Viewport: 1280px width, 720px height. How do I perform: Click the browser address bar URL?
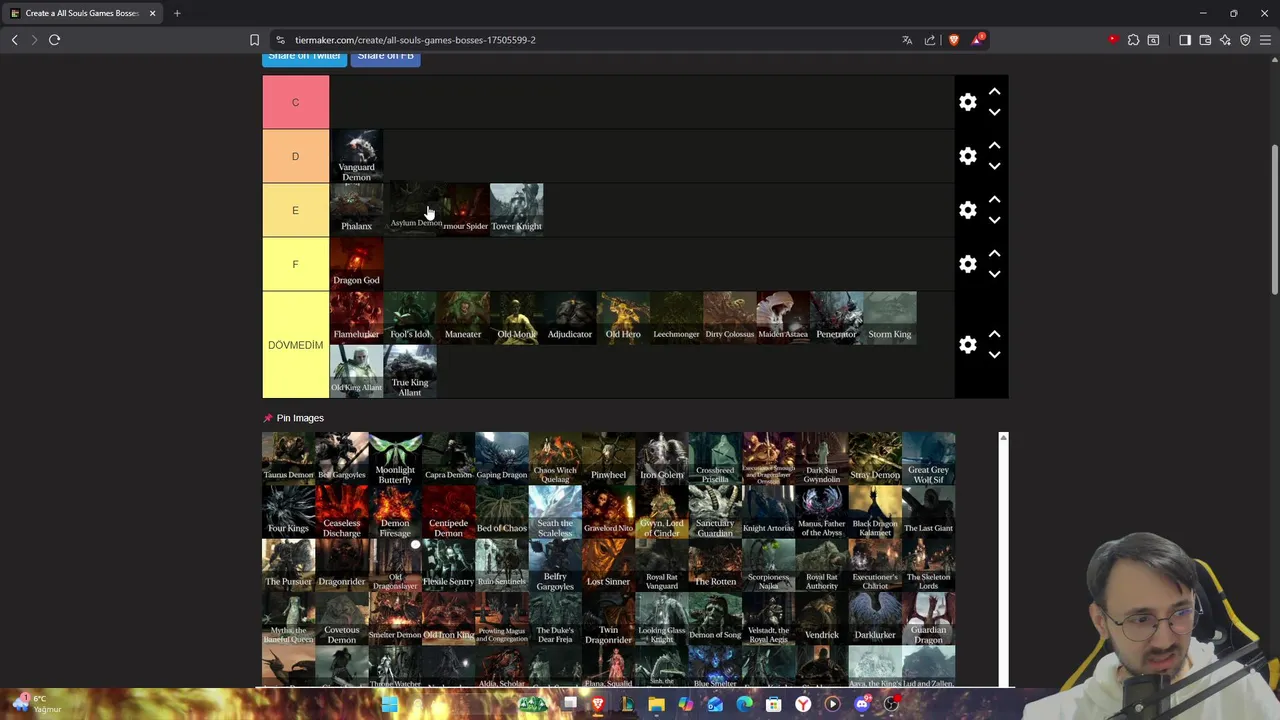point(415,40)
